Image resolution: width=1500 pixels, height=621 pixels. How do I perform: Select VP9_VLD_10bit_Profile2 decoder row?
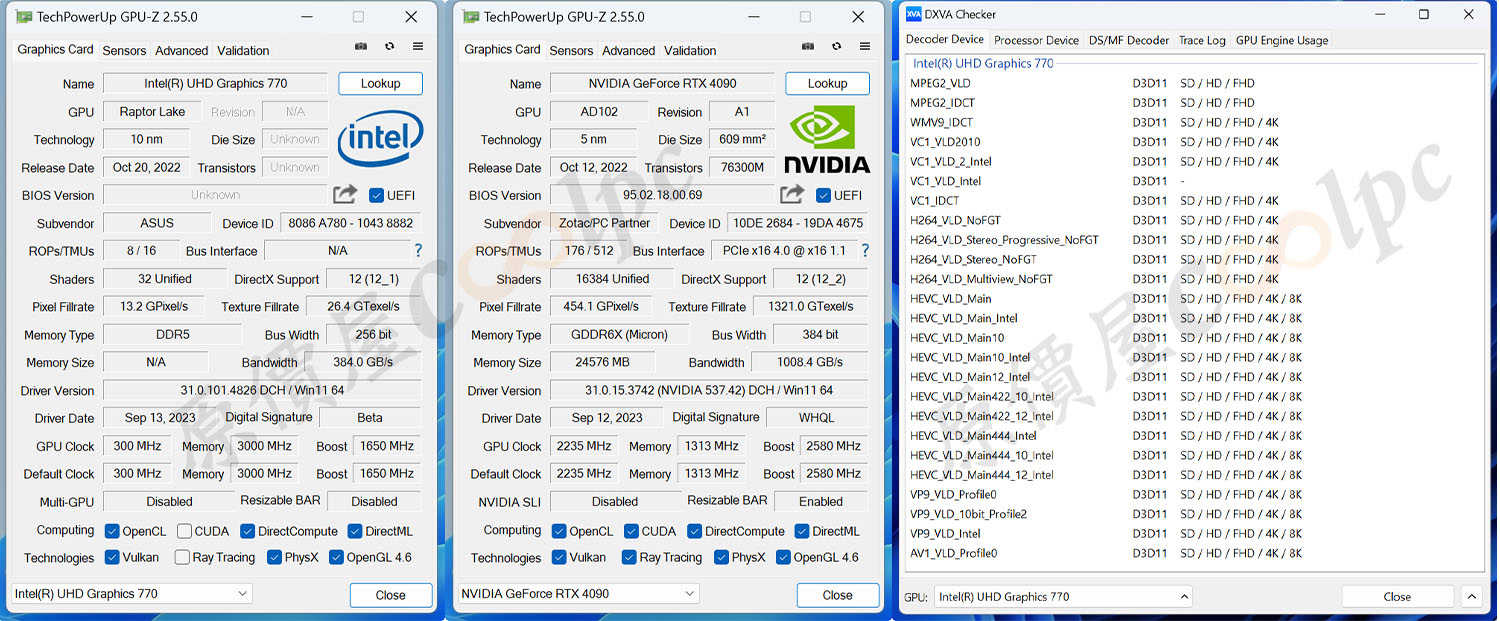[x=1193, y=514]
